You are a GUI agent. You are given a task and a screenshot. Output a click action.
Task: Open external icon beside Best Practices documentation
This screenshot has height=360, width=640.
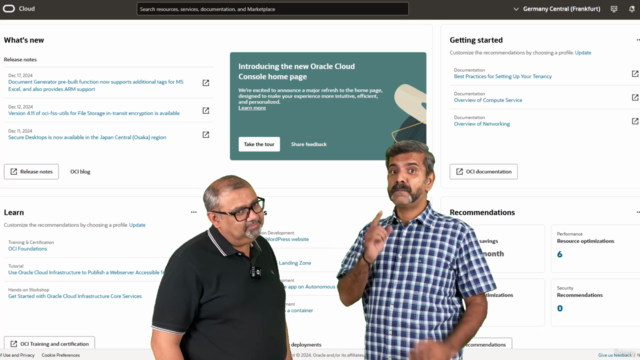point(635,73)
